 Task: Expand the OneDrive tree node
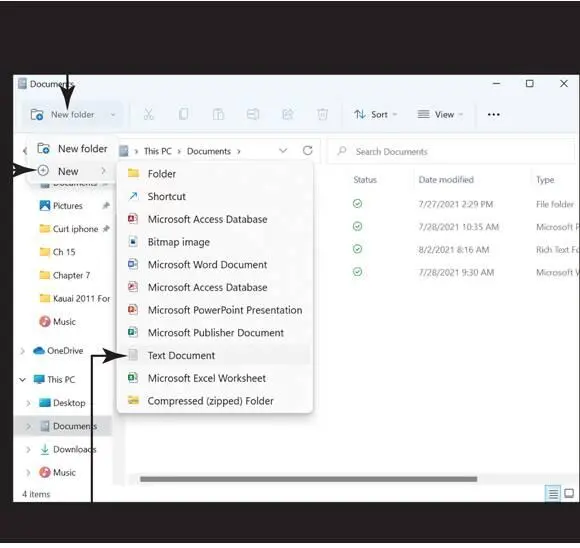[x=22, y=351]
